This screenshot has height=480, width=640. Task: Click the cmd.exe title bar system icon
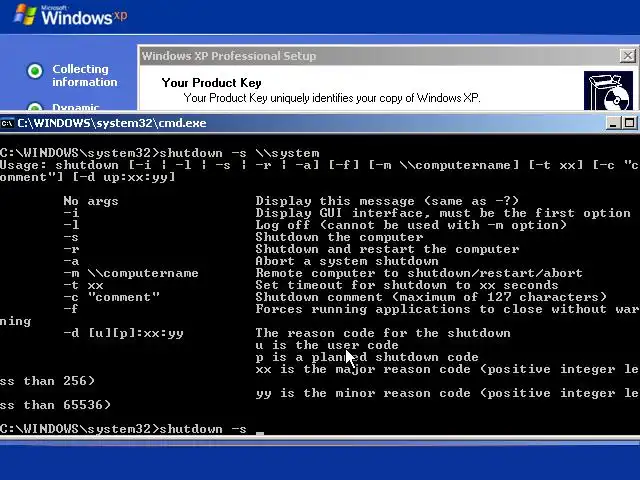tap(7, 123)
